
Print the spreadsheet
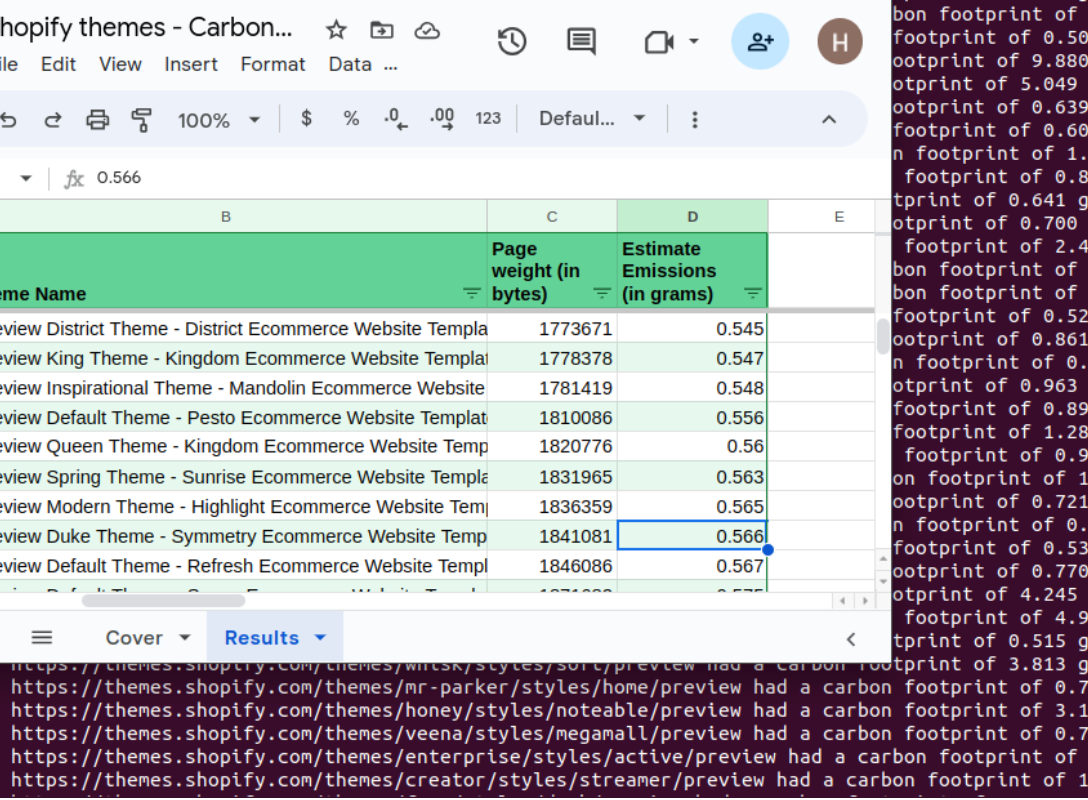pyautogui.click(x=97, y=120)
